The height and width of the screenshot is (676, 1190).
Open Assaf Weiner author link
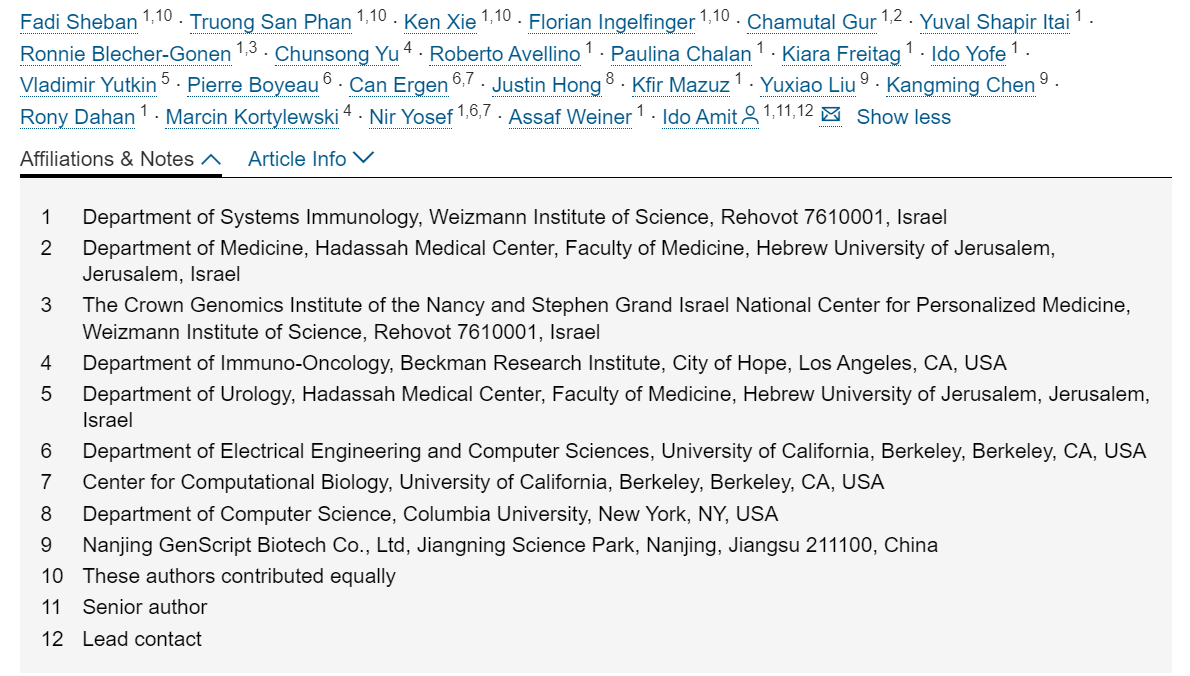[x=570, y=117]
